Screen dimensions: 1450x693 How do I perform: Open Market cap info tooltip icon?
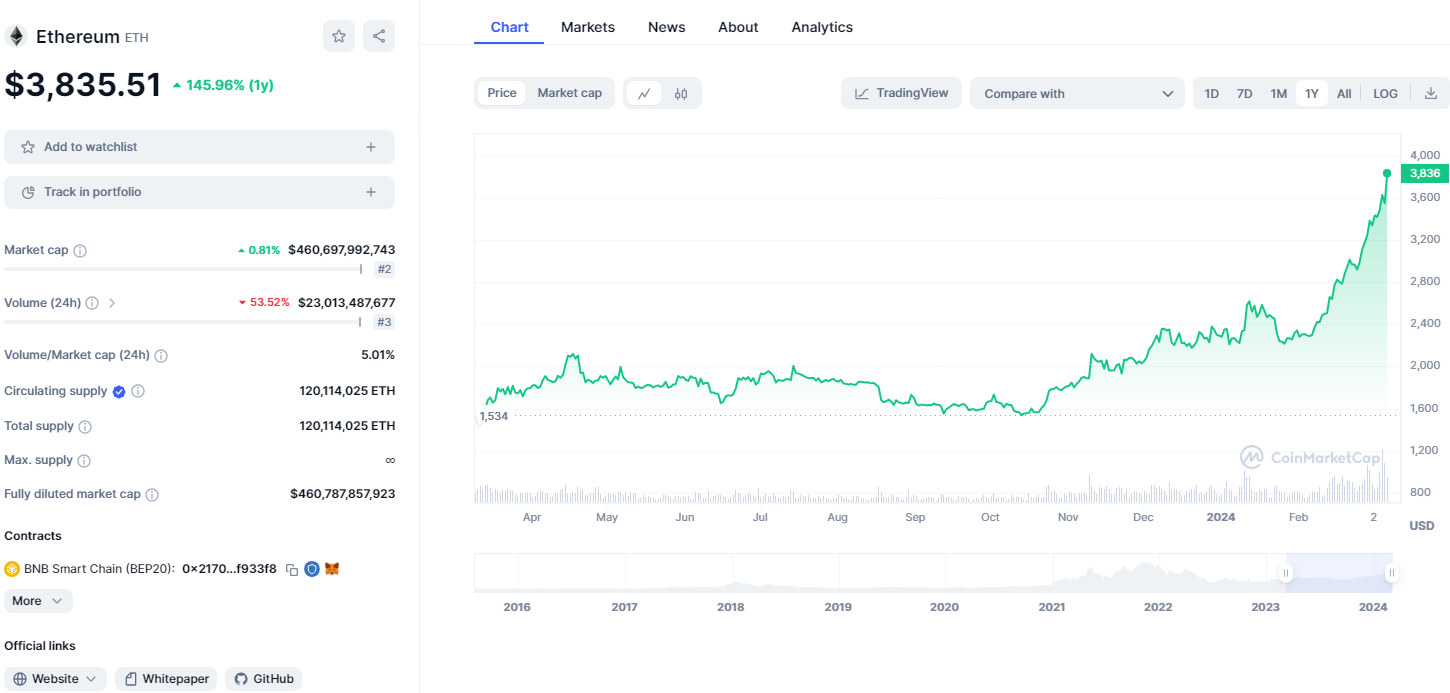pyautogui.click(x=80, y=251)
